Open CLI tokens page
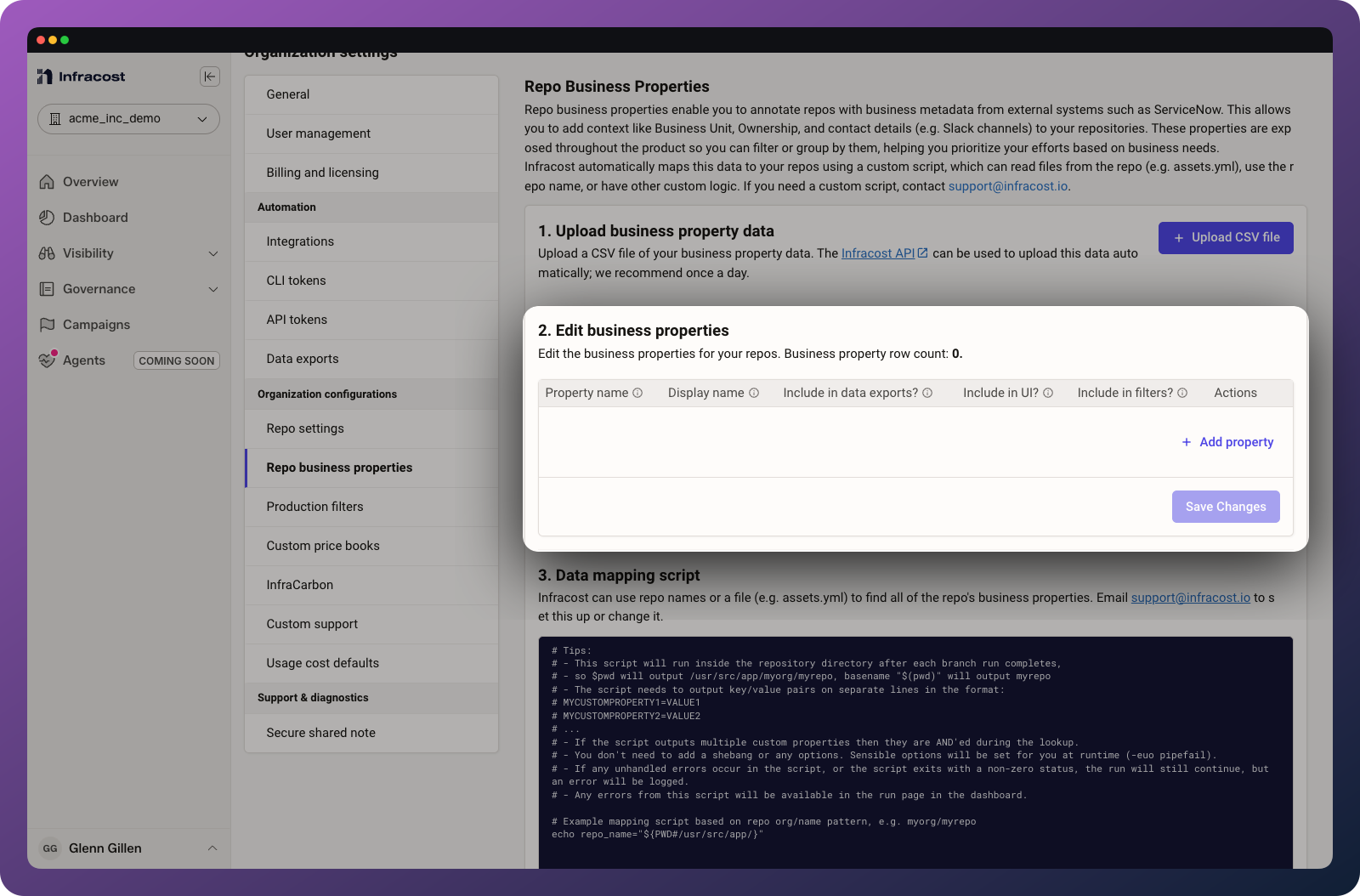This screenshot has width=1360, height=896. tap(371, 281)
